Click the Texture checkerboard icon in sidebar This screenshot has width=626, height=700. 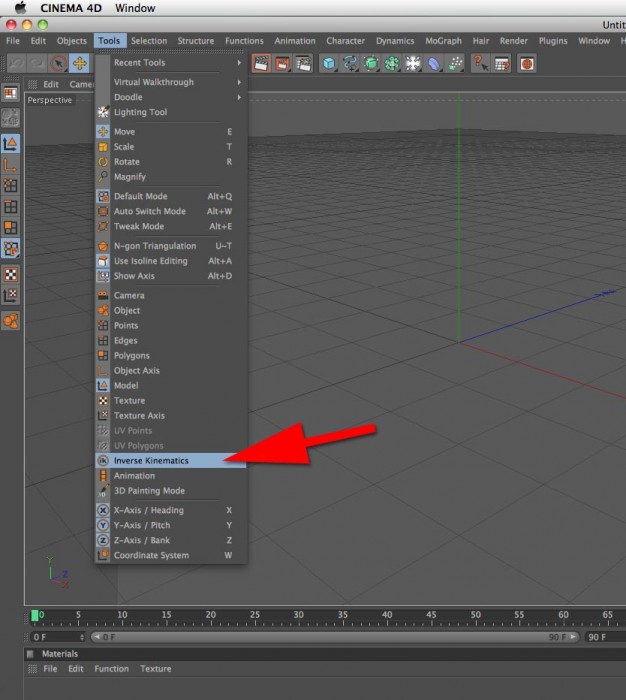(x=10, y=274)
